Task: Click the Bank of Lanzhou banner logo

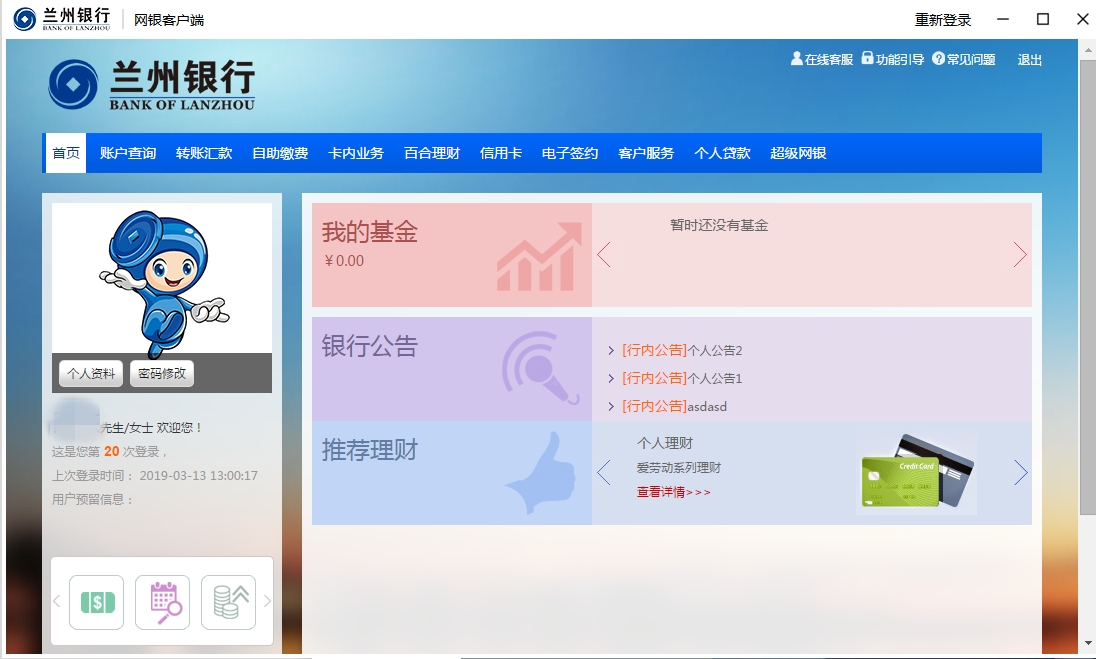Action: coord(152,85)
